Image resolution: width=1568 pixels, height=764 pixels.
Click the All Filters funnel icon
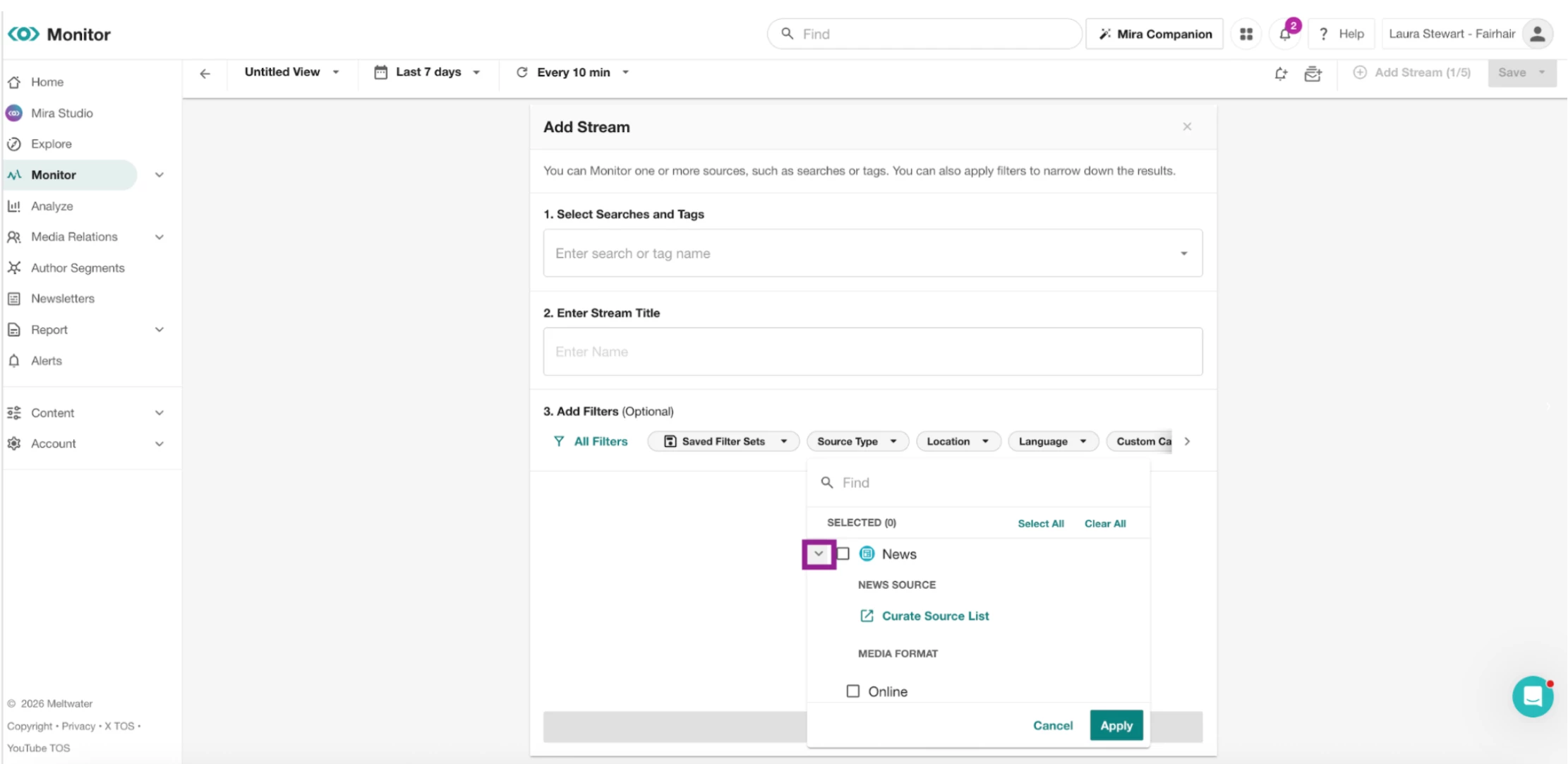559,441
